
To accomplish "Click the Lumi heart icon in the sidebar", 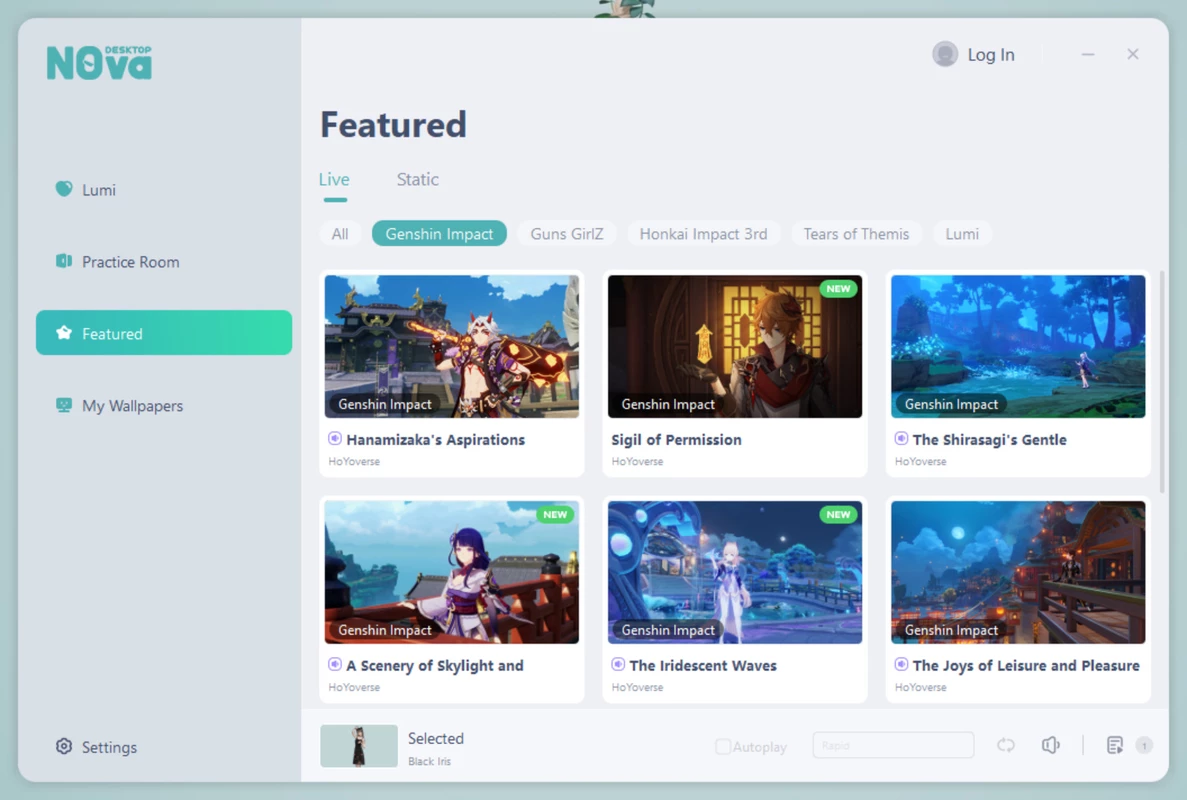I will pyautogui.click(x=64, y=188).
